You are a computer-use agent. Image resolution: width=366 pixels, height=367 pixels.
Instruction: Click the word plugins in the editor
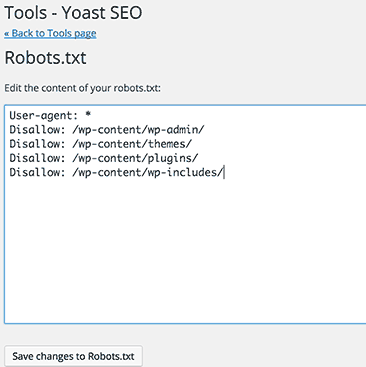(170, 159)
